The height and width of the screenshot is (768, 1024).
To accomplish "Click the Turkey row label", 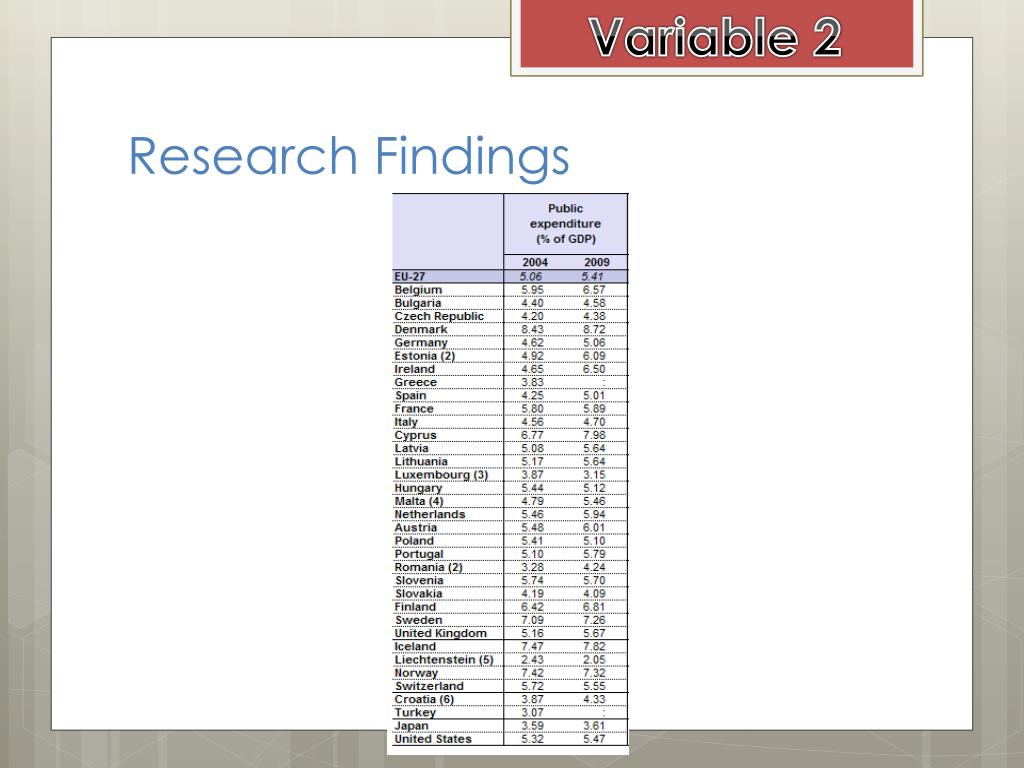I will point(415,713).
